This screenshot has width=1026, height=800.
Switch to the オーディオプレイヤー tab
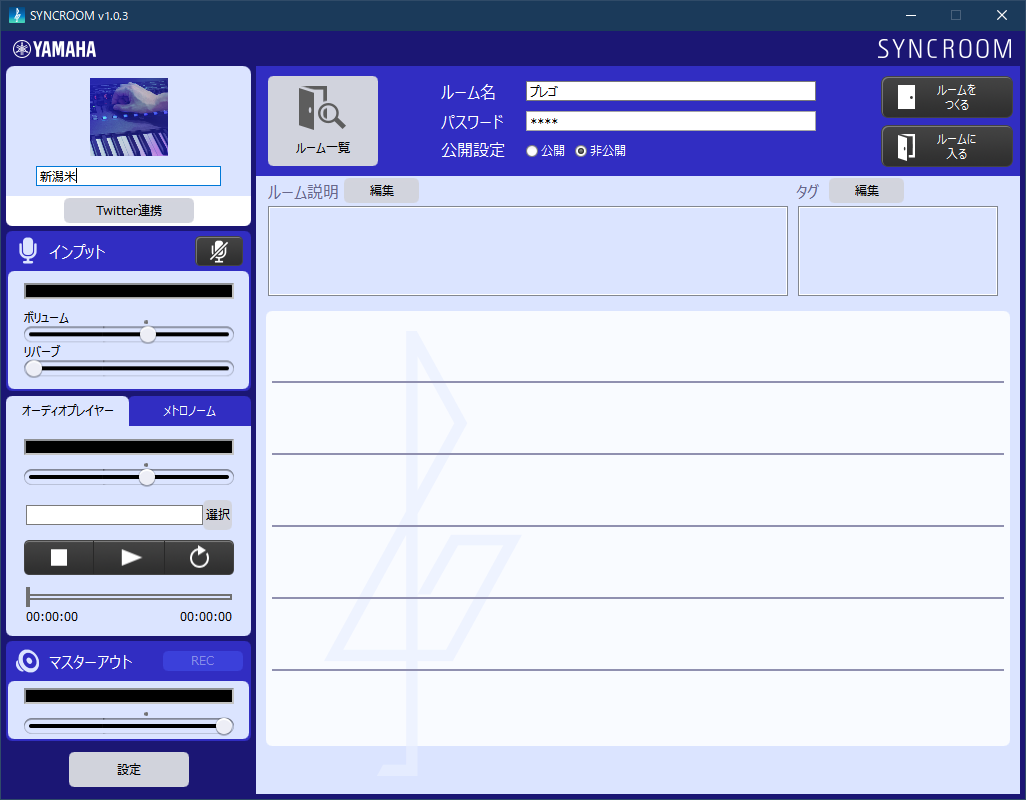[68, 411]
